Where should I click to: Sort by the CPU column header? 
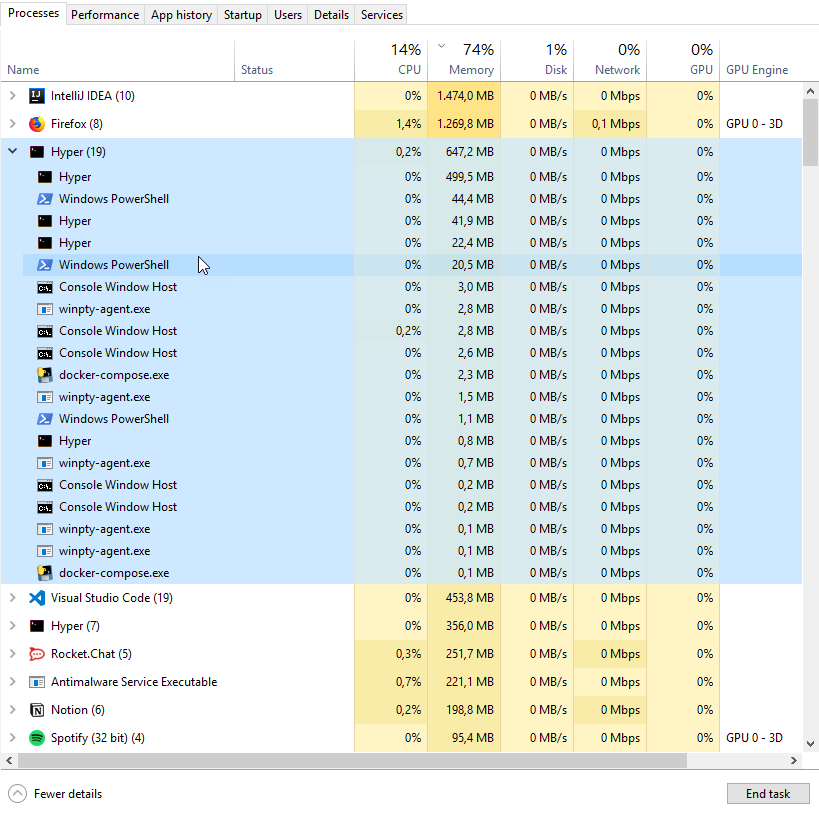391,61
